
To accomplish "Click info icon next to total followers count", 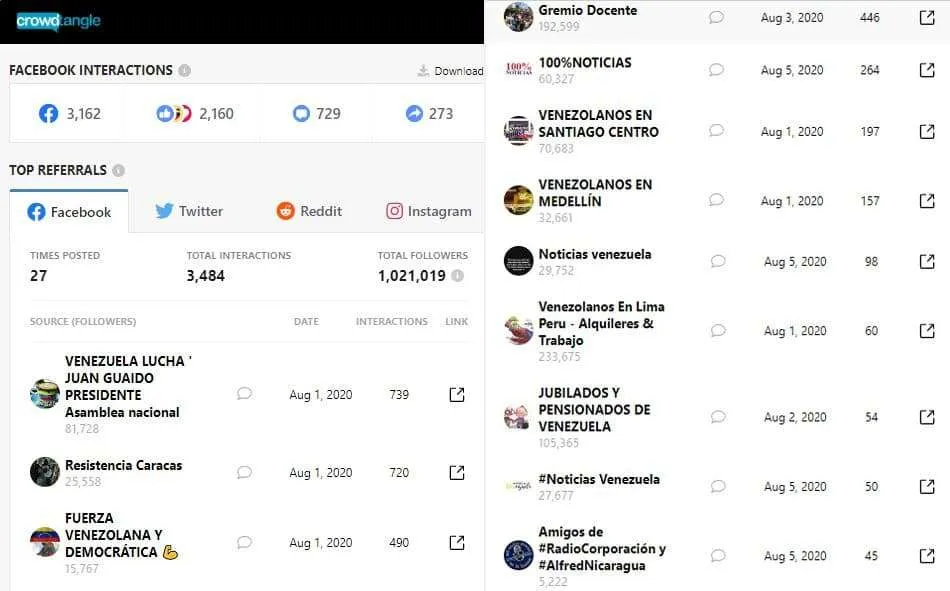I will (x=457, y=276).
